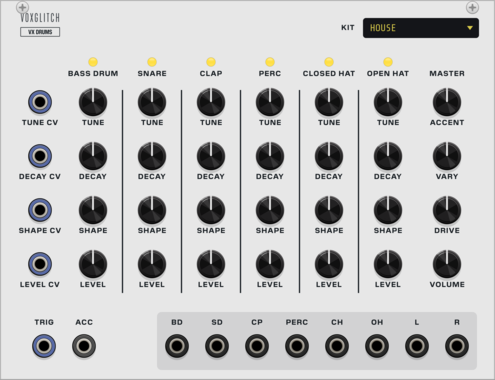Click the BD output jack
This screenshot has width=495, height=380.
pyautogui.click(x=177, y=346)
